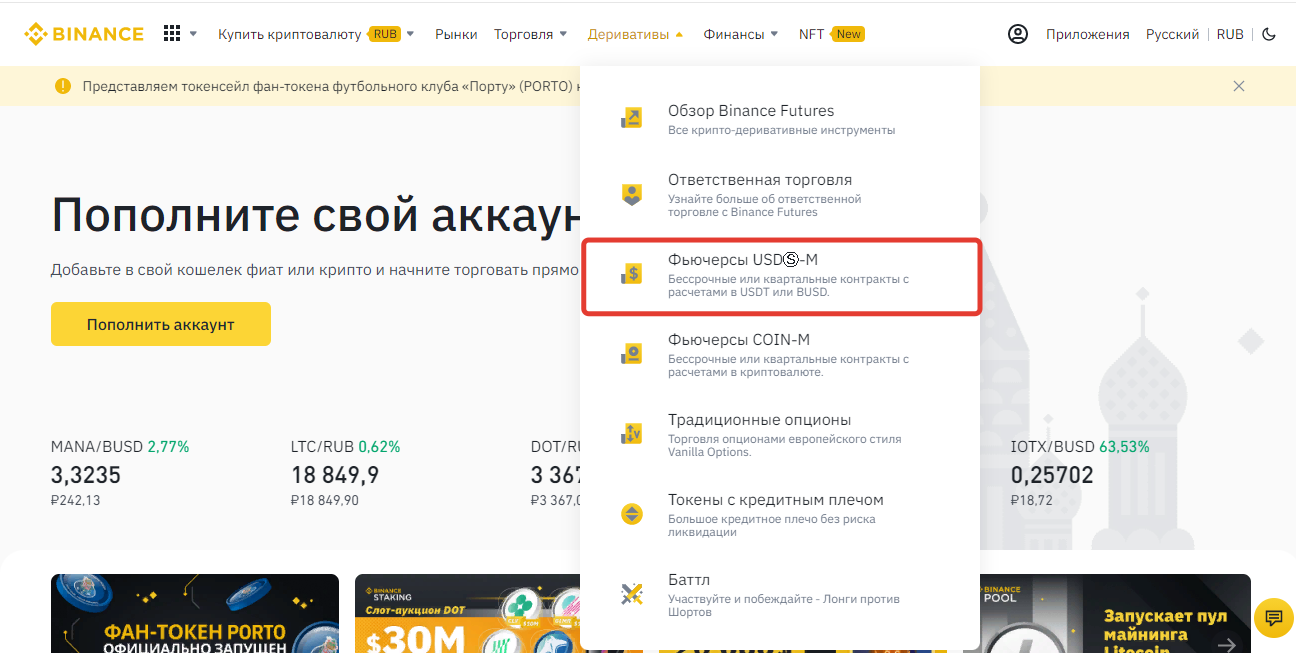
Task: Open the user account profile icon
Action: (x=1018, y=34)
